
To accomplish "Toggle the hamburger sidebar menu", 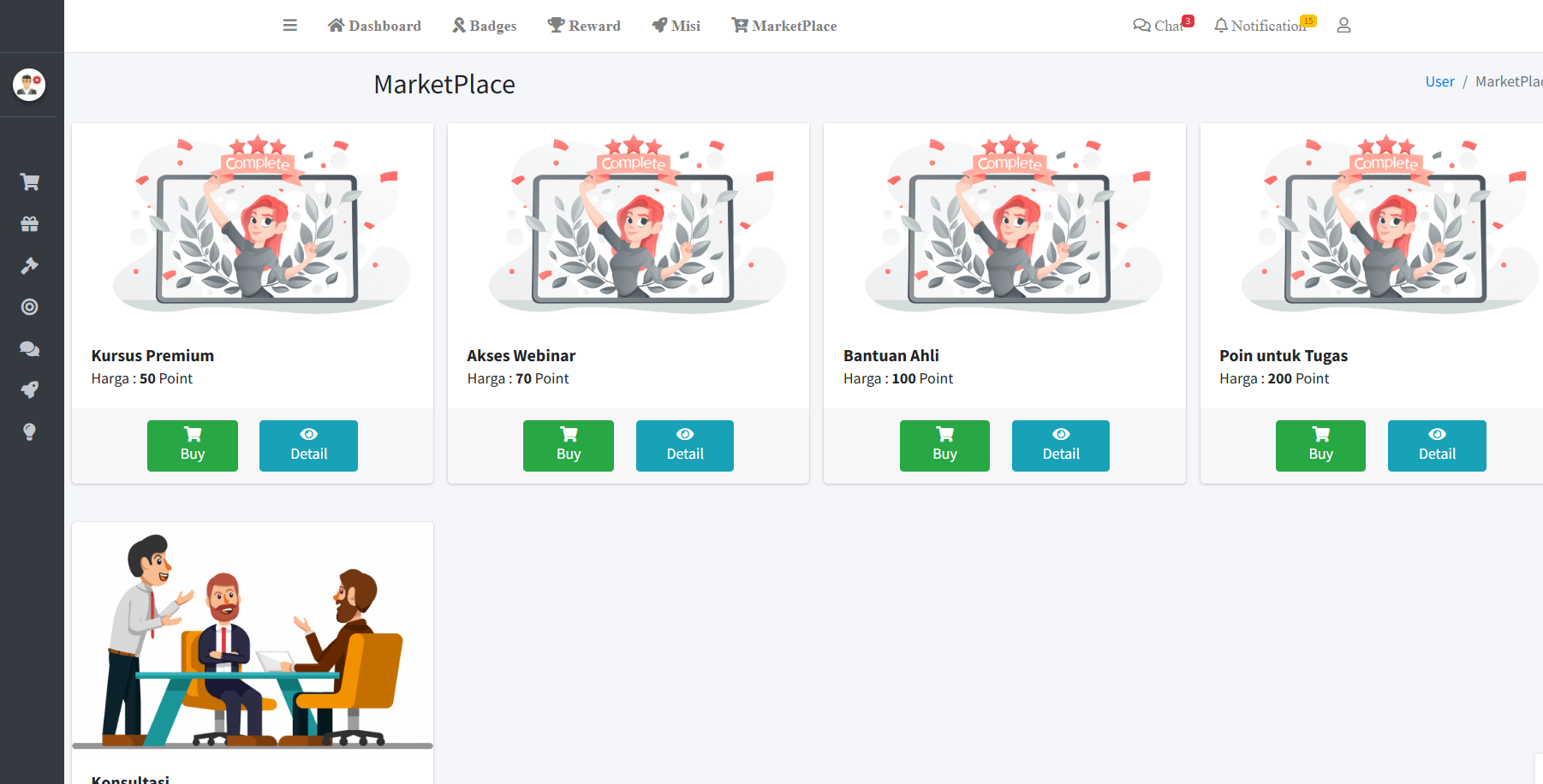I will (290, 26).
